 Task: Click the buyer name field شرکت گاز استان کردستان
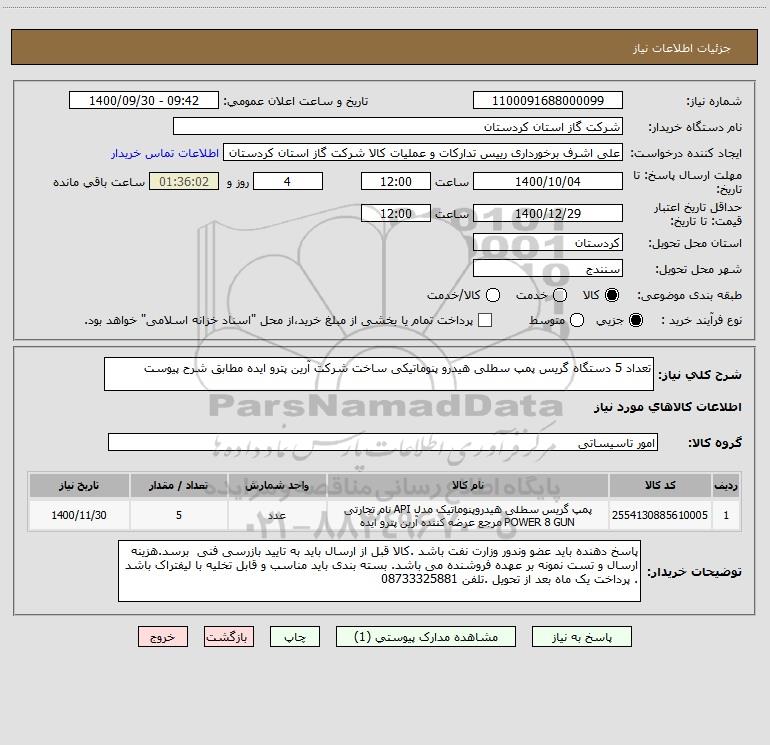398,127
